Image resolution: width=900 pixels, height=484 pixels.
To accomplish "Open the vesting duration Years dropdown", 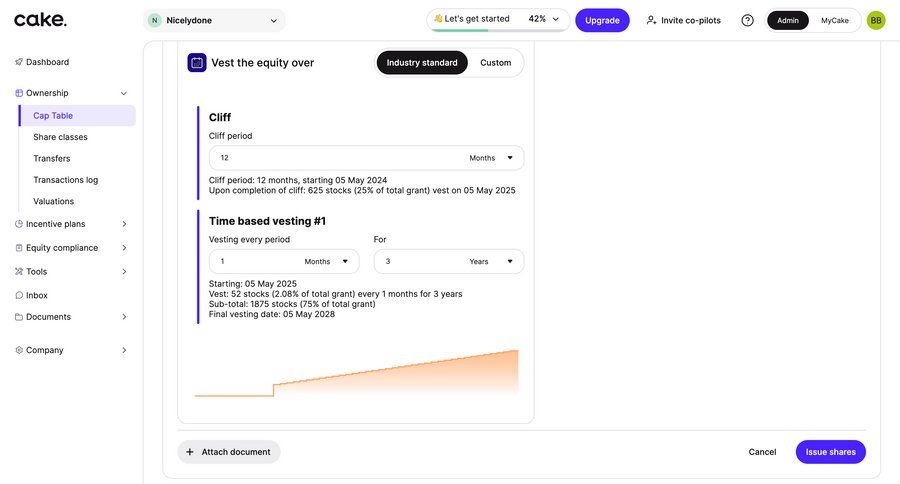I will [x=490, y=262].
